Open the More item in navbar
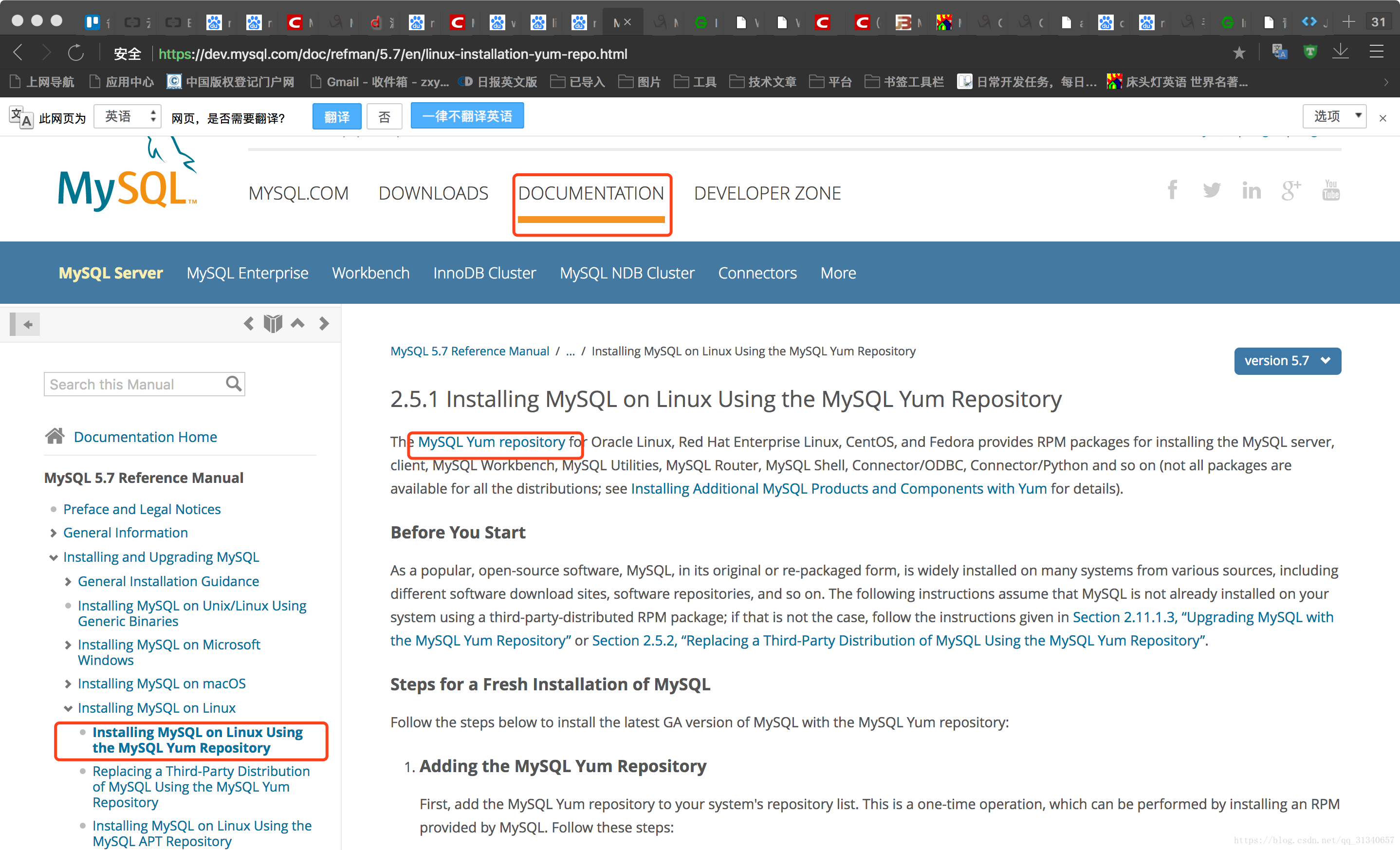This screenshot has height=850, width=1400. [x=838, y=273]
